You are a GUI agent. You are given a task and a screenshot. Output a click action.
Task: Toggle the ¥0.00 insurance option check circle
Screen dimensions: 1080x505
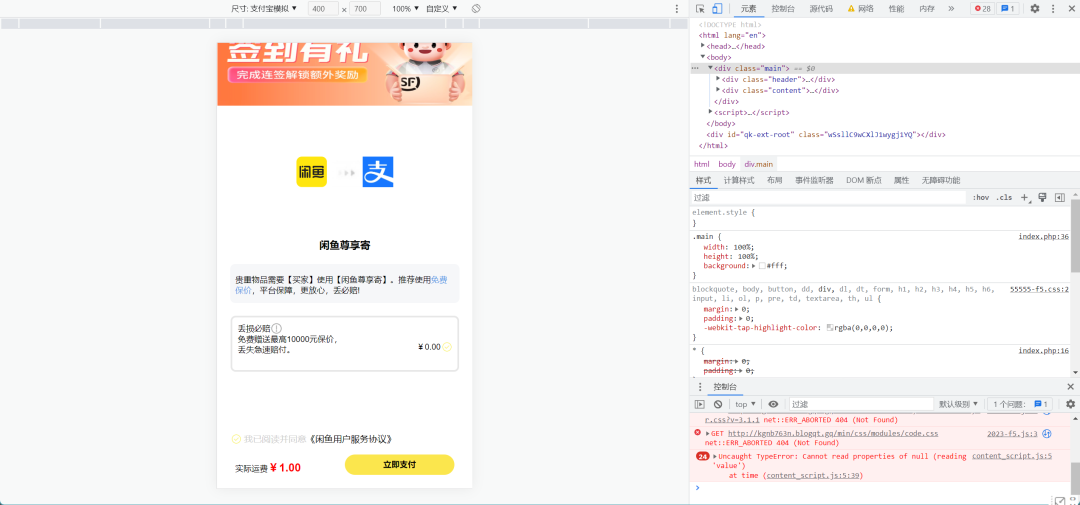(447, 347)
